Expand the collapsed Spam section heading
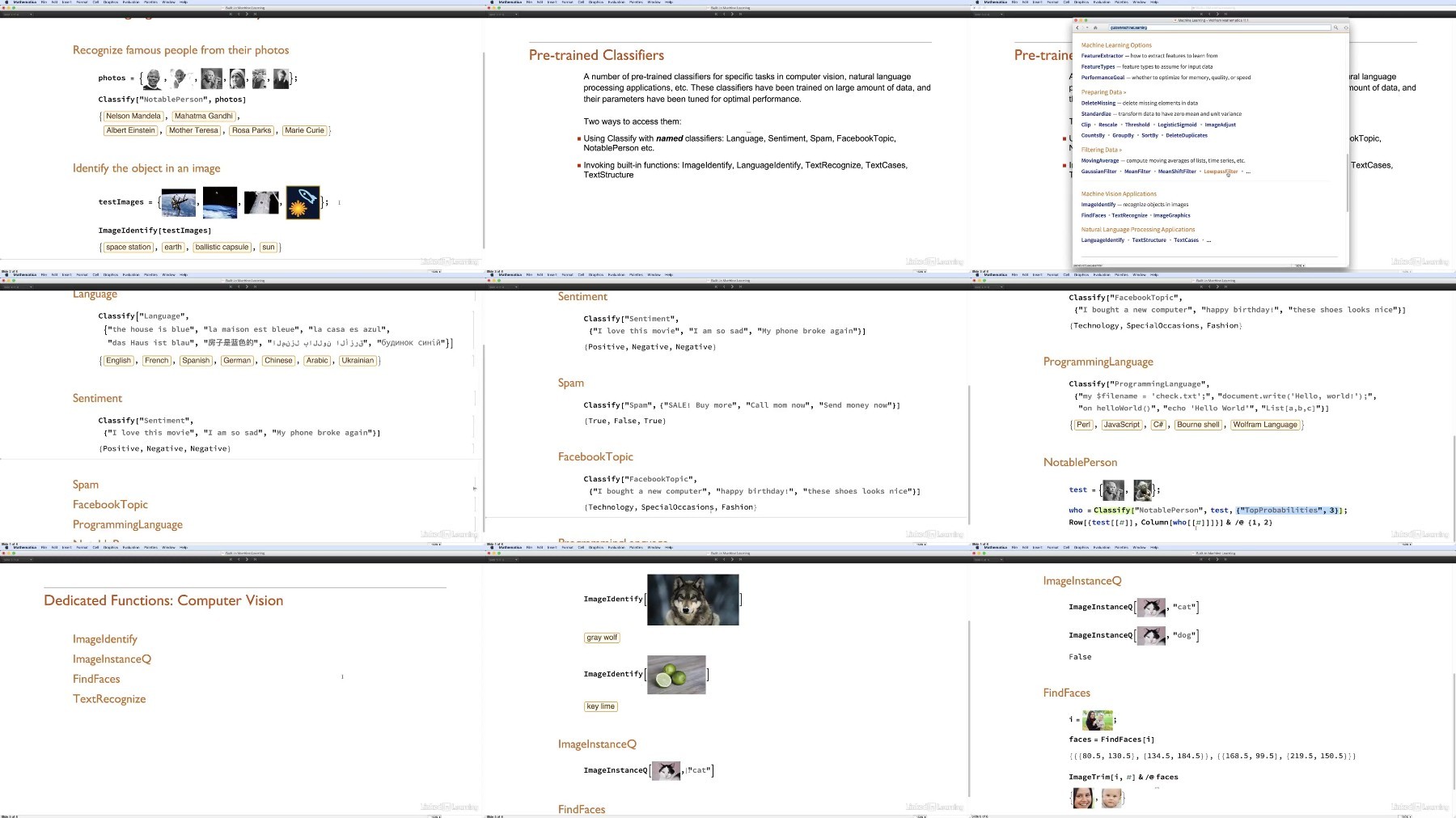Image resolution: width=1456 pixels, height=818 pixels. click(x=86, y=485)
